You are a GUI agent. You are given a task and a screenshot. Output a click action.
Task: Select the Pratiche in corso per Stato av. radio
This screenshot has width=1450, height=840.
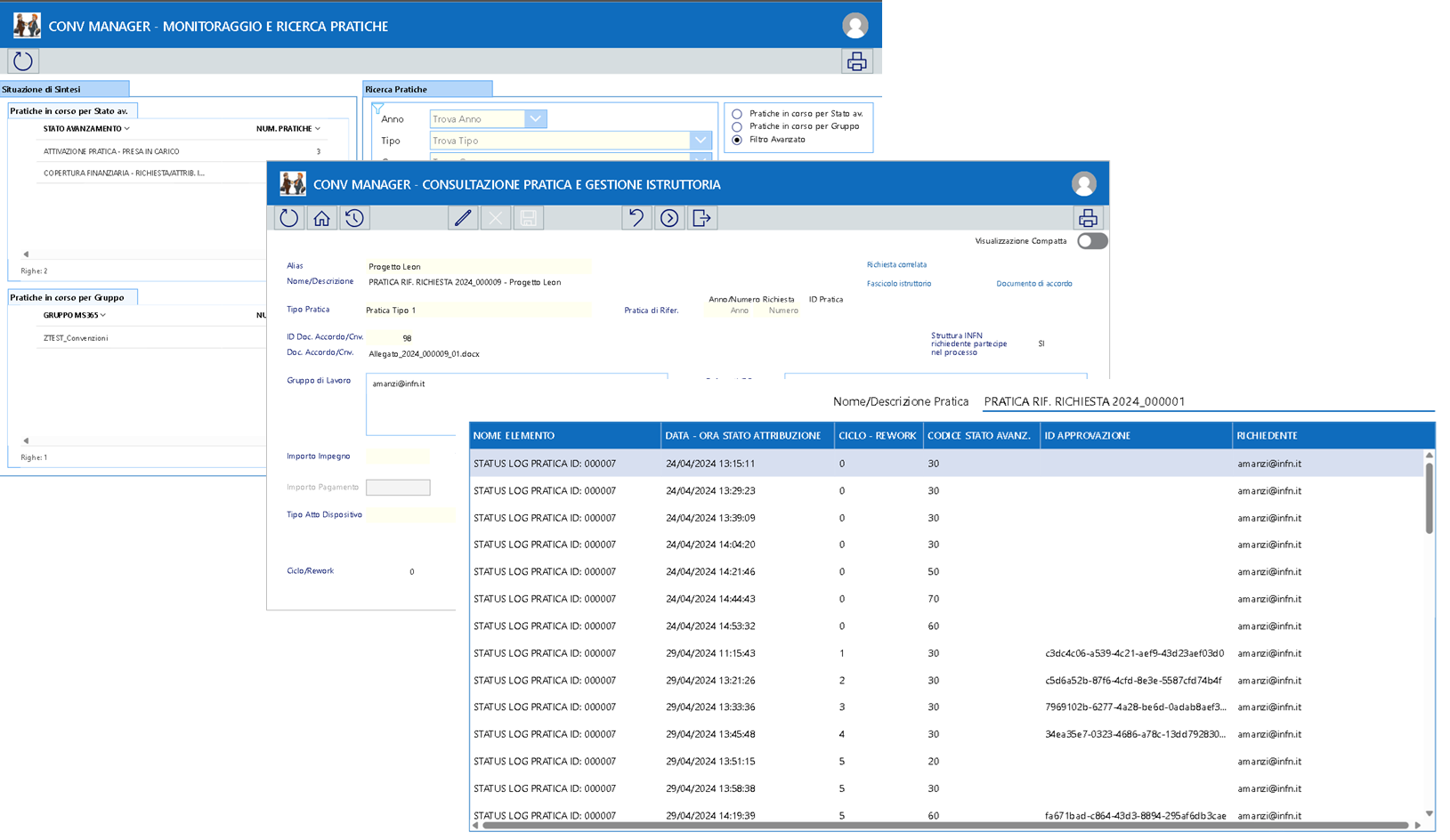[x=737, y=113]
